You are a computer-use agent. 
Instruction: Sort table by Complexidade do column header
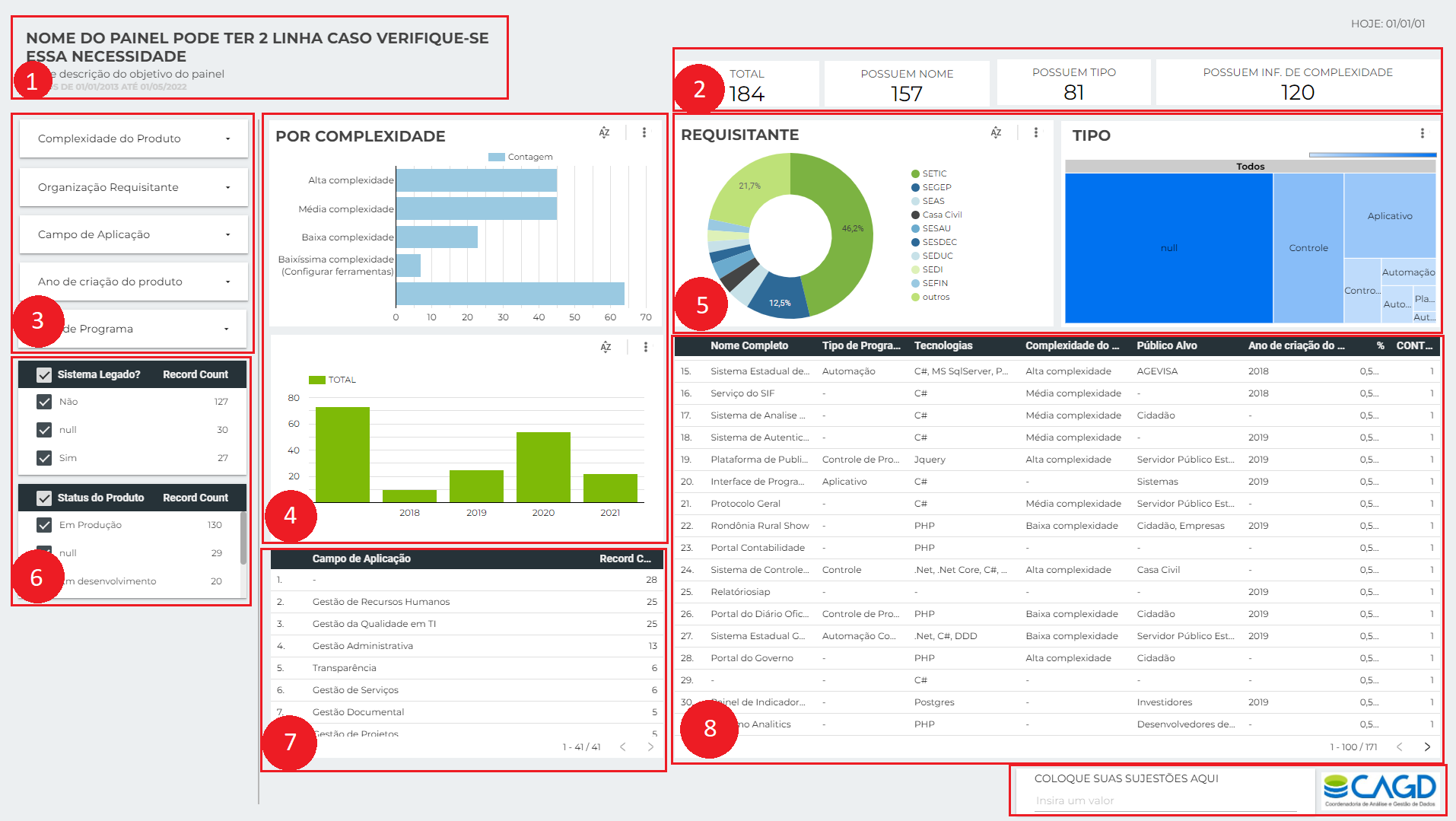click(x=1073, y=345)
